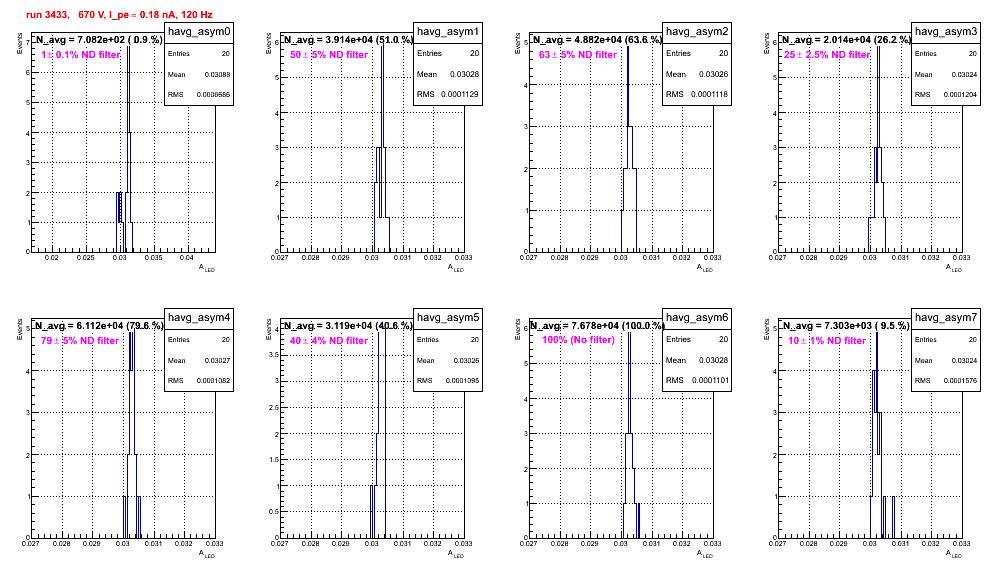The width and height of the screenshot is (996, 572).
Task: Click Entries 20 row in havg_asym2 box
Action: tap(697, 53)
